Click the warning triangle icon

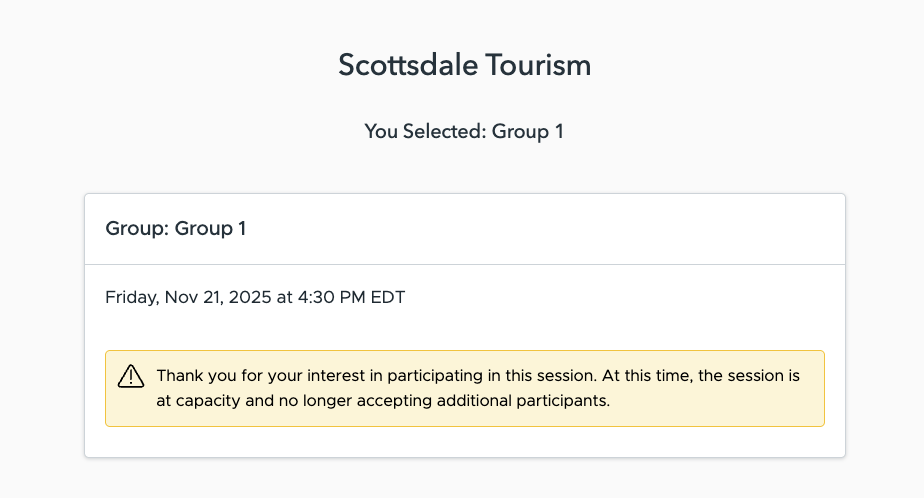(x=131, y=377)
